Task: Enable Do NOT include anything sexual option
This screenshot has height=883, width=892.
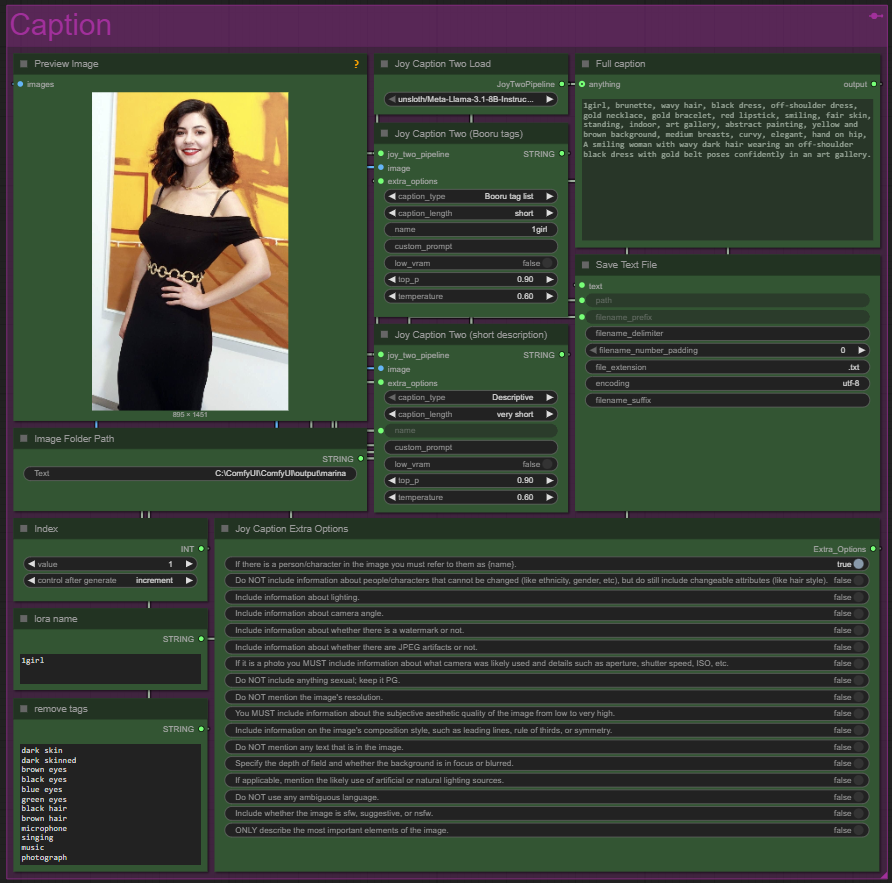Action: coord(547,680)
